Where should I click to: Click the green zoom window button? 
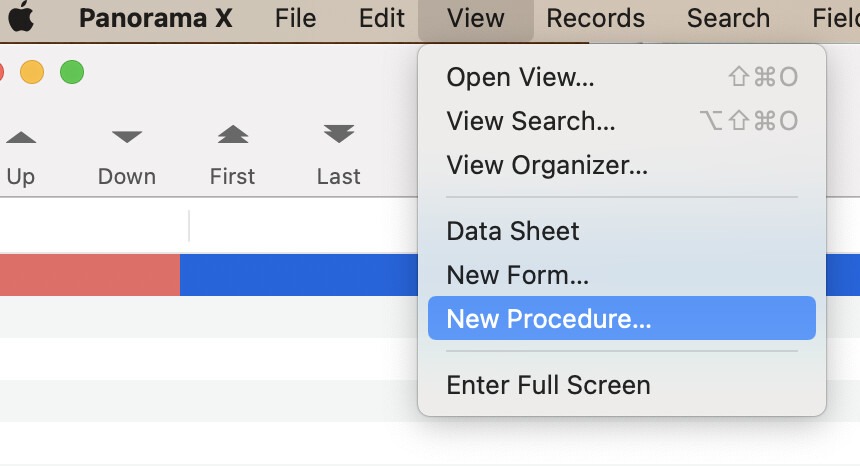coord(72,72)
